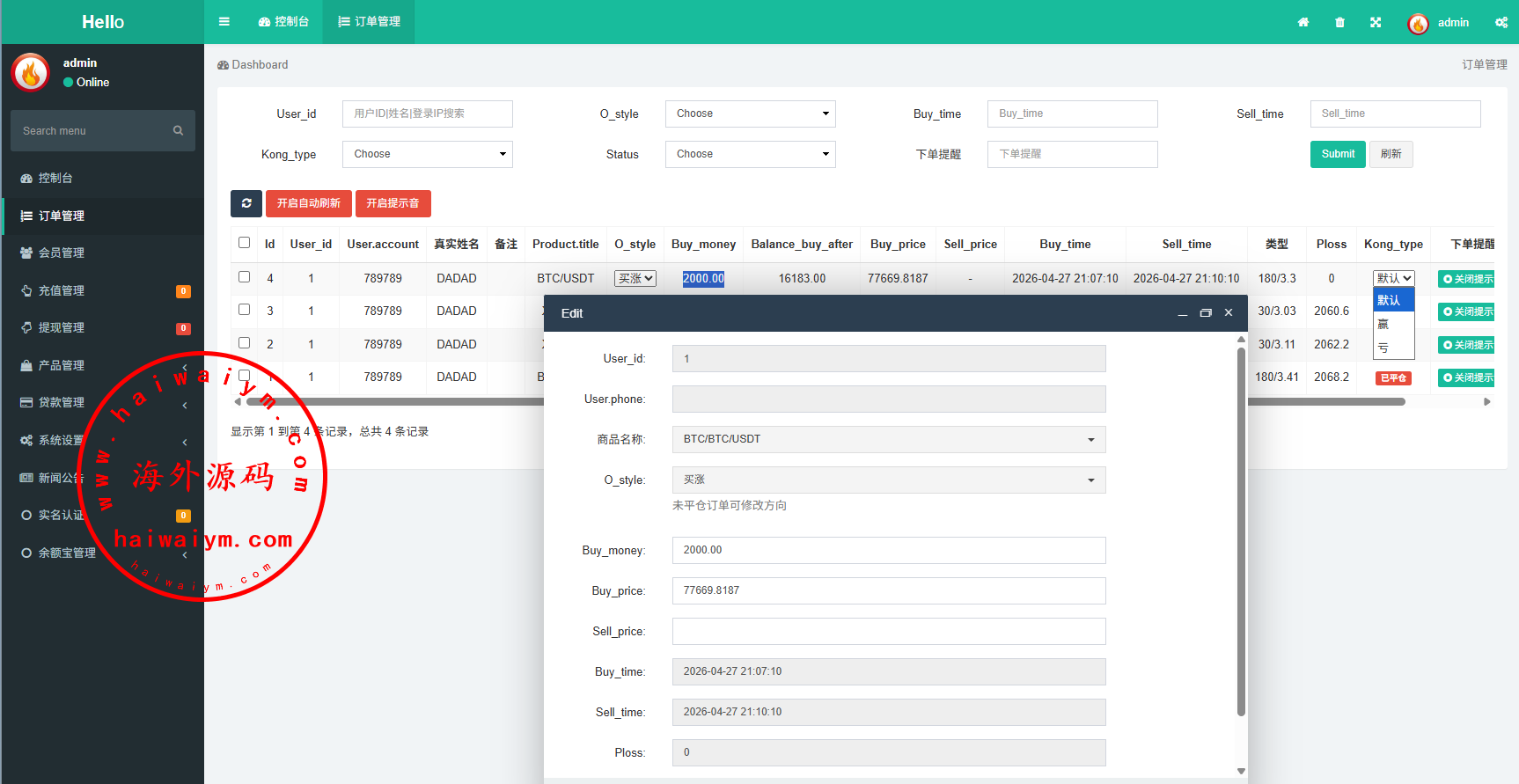1519x784 pixels.
Task: Open the O_style filter dropdown
Action: [750, 114]
